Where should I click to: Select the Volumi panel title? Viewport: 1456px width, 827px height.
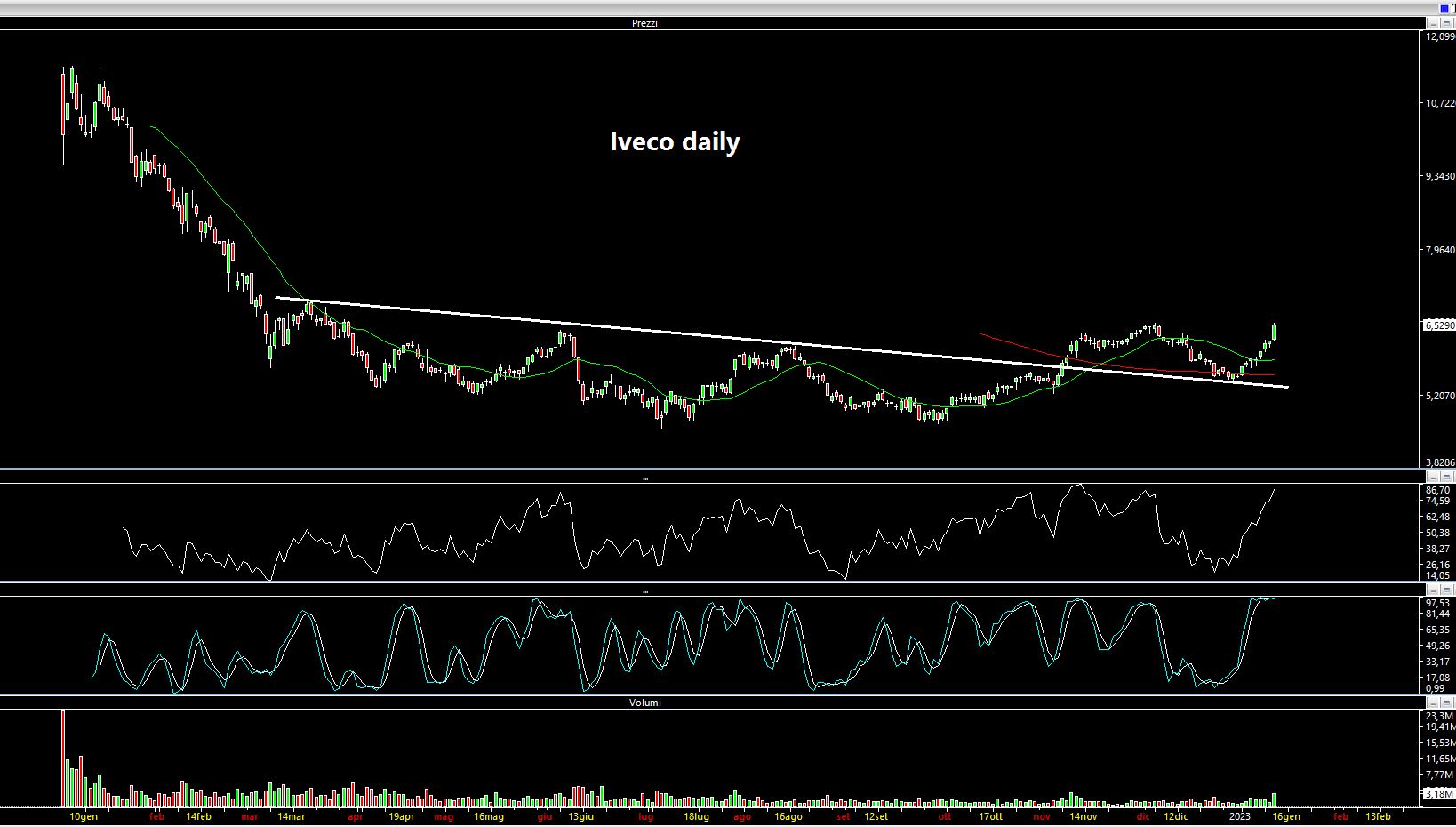point(644,703)
